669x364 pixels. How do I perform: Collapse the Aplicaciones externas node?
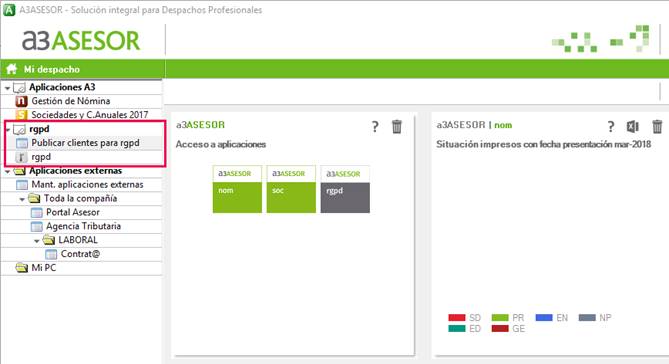tap(7, 172)
